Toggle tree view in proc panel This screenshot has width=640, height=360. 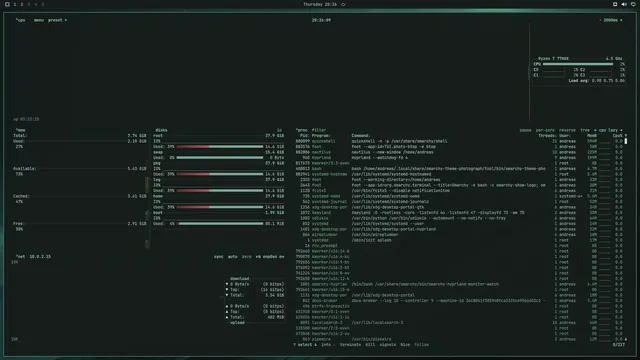585,130
